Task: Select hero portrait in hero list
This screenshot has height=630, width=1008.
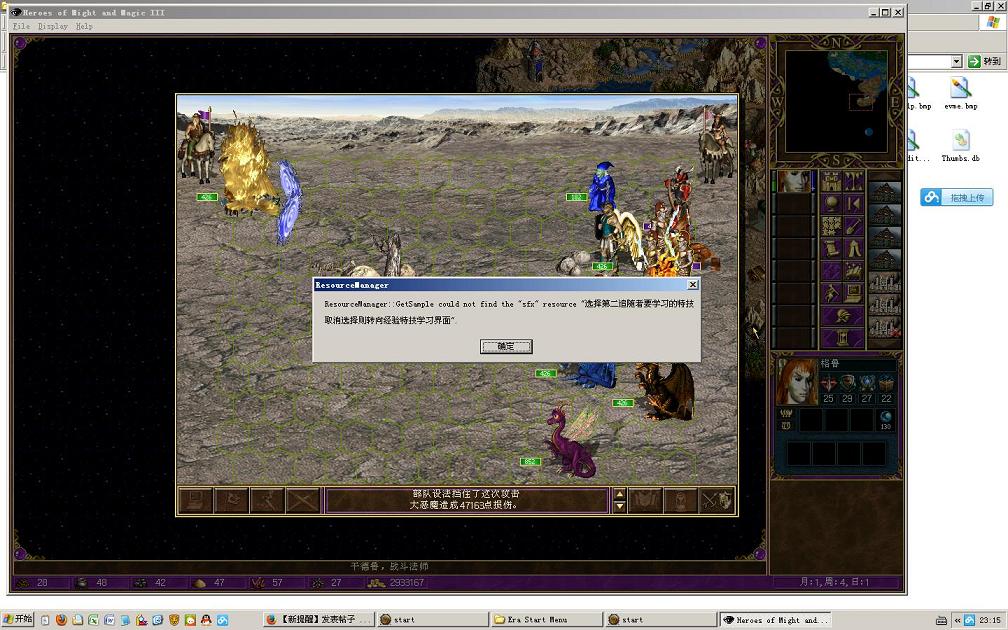Action: coord(795,181)
